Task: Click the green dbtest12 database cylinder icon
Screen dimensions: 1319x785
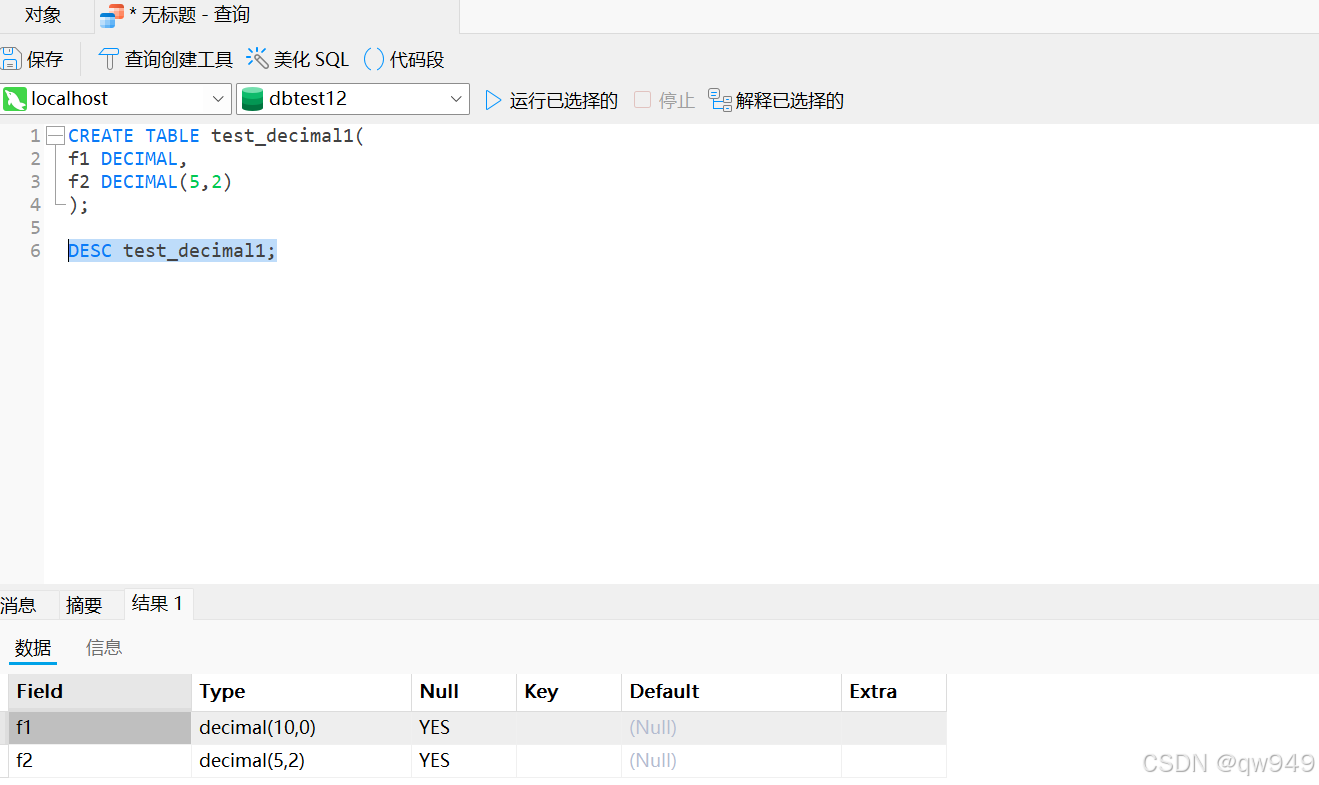Action: tap(253, 99)
